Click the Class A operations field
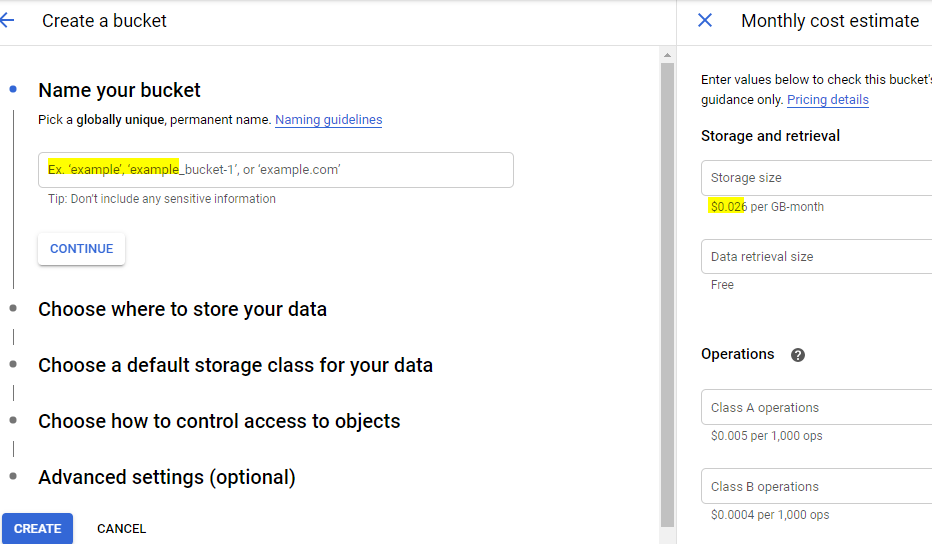Screen dimensions: 932x544 click(816, 407)
